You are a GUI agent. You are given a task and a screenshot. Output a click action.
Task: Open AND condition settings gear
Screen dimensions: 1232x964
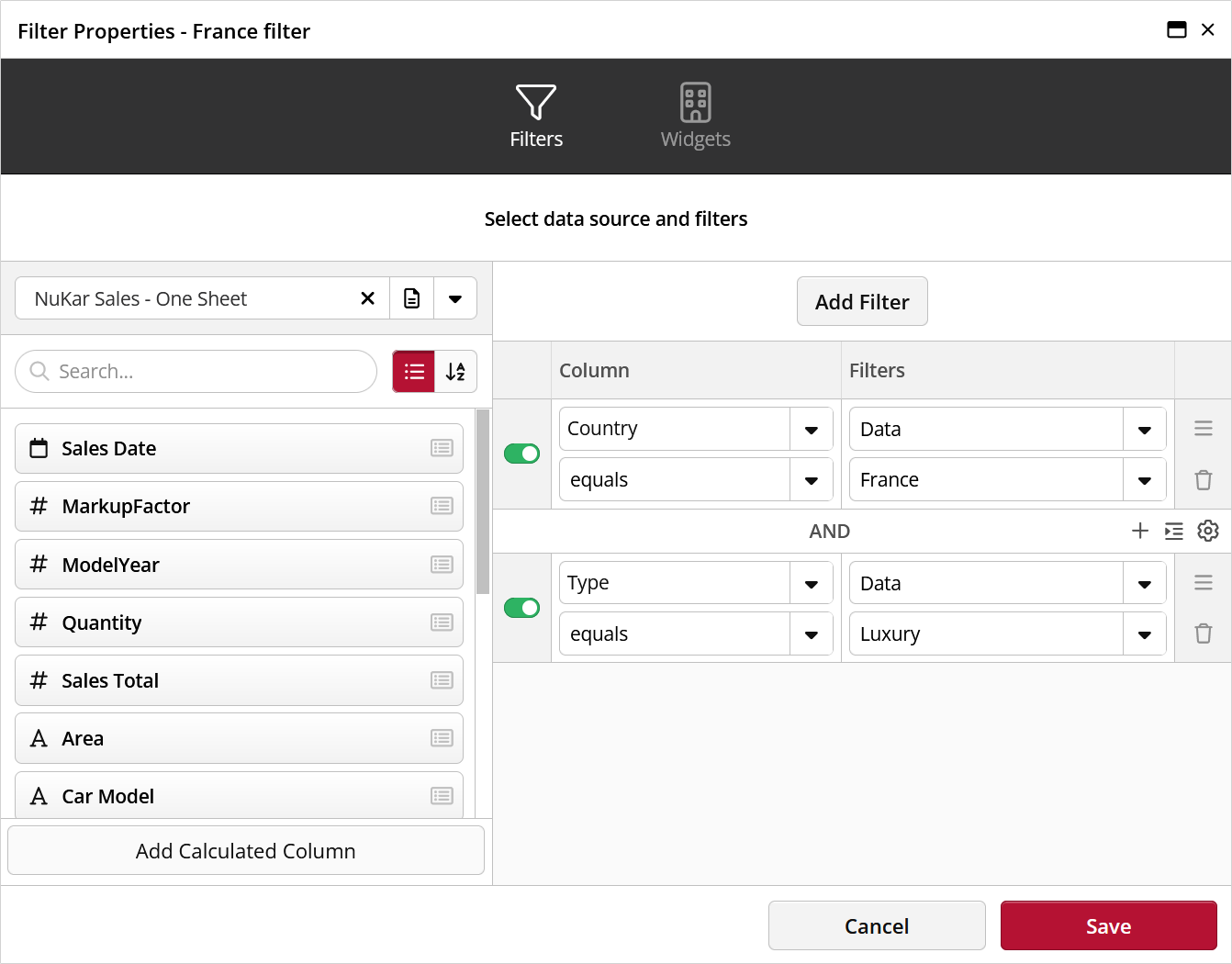click(1208, 531)
